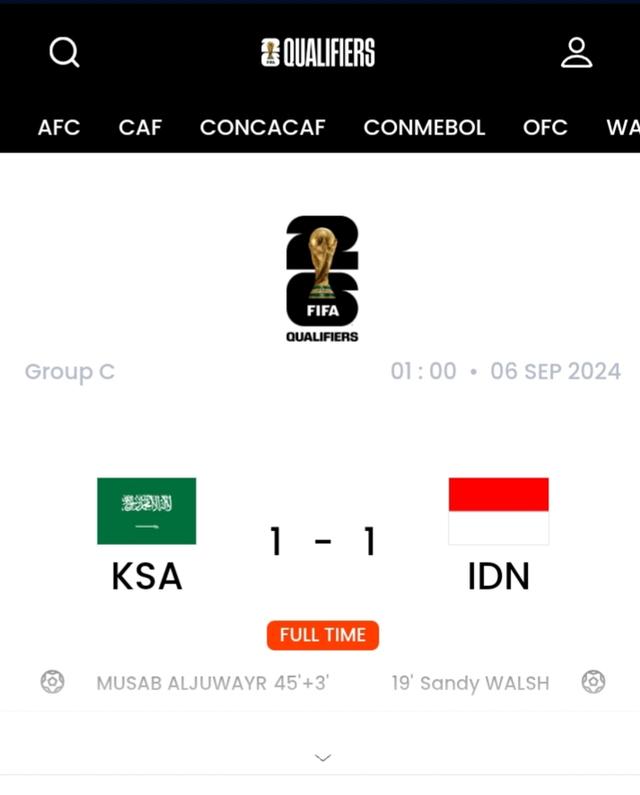Open the IDN team name
Screen dimensions: 640x795
[x=499, y=576]
